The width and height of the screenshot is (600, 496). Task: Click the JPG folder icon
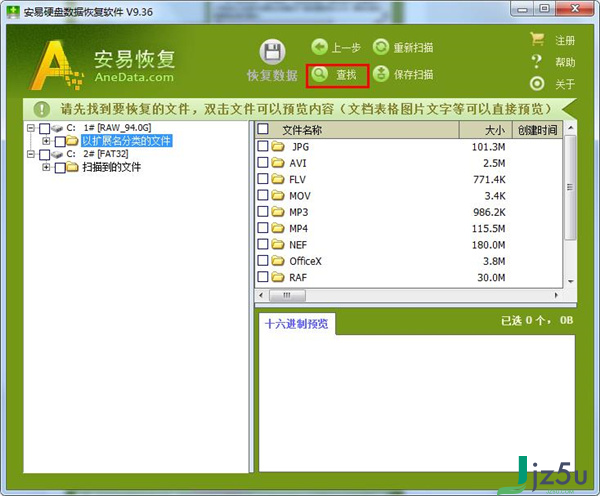(278, 147)
